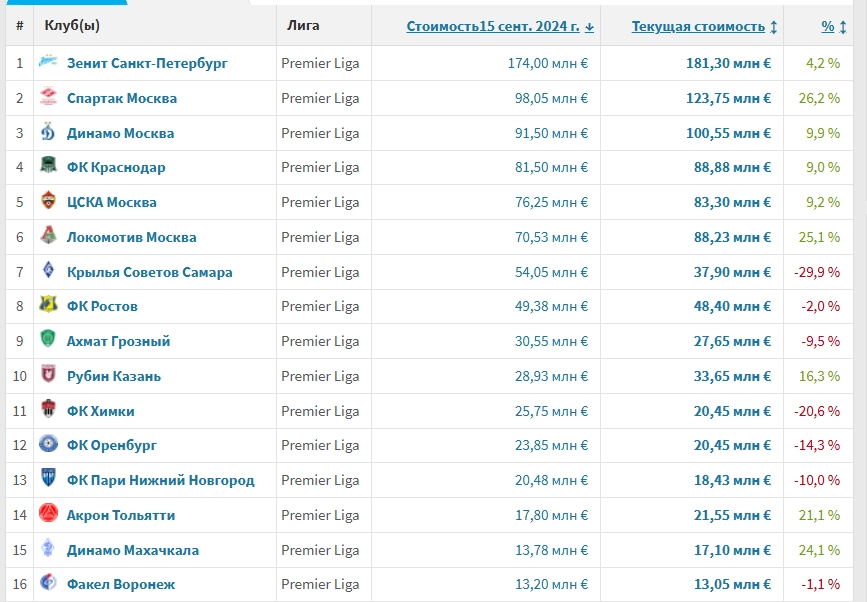This screenshot has width=867, height=602.
Task: Click Krylya Sovetov's current value 37,90 млн €
Action: pyautogui.click(x=733, y=273)
